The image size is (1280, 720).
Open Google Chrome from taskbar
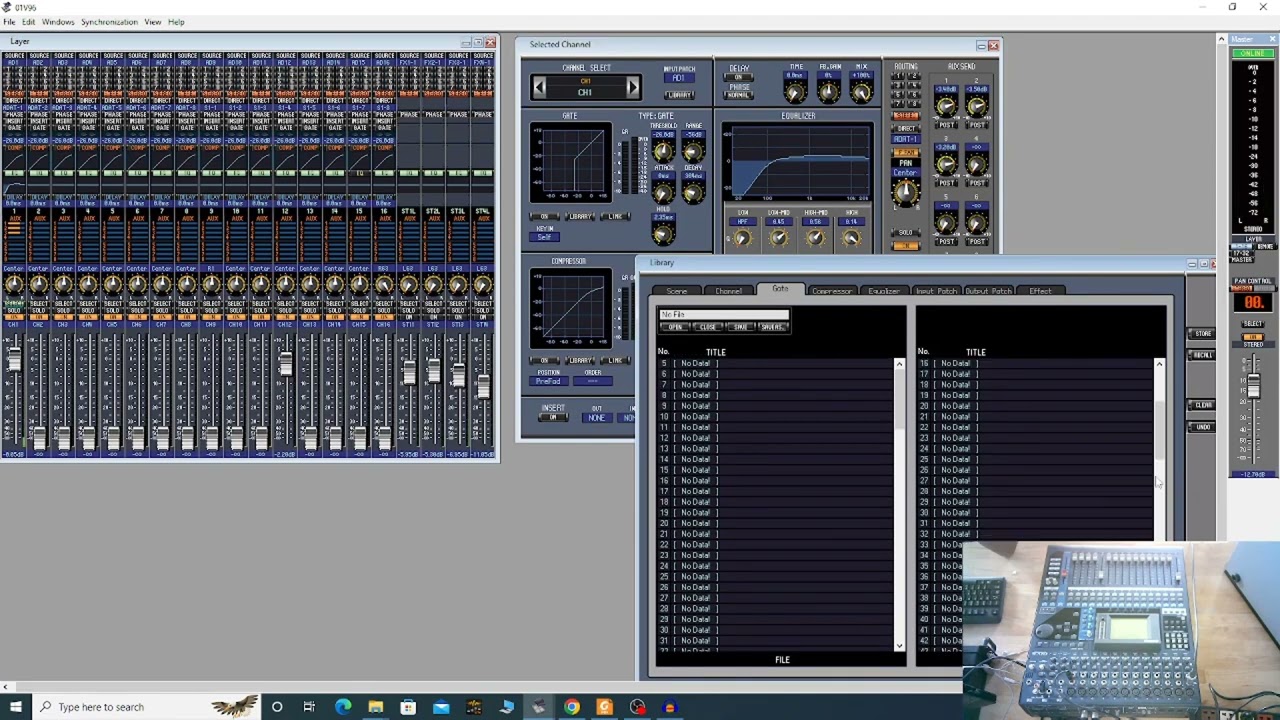point(571,707)
